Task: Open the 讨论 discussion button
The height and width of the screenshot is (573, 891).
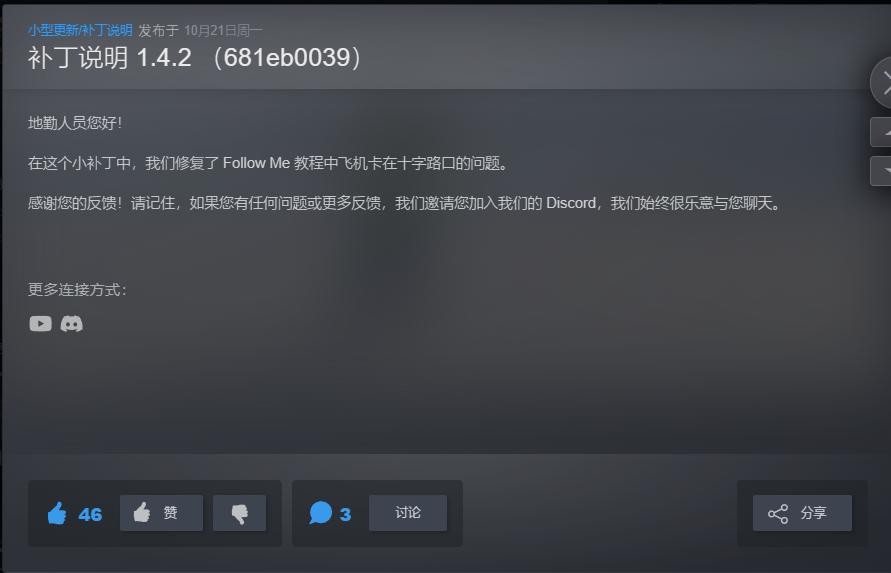Action: 408,513
